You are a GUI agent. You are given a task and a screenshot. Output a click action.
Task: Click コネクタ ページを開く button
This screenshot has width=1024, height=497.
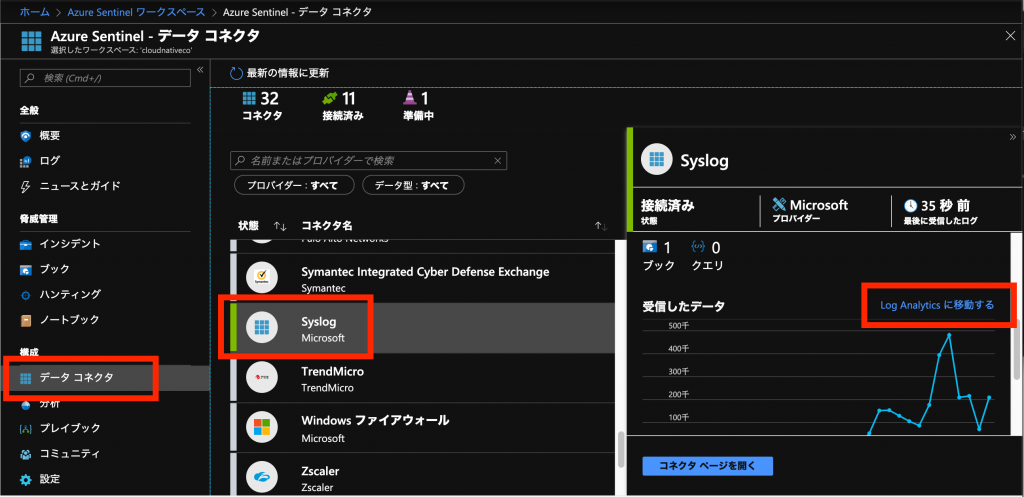708,466
